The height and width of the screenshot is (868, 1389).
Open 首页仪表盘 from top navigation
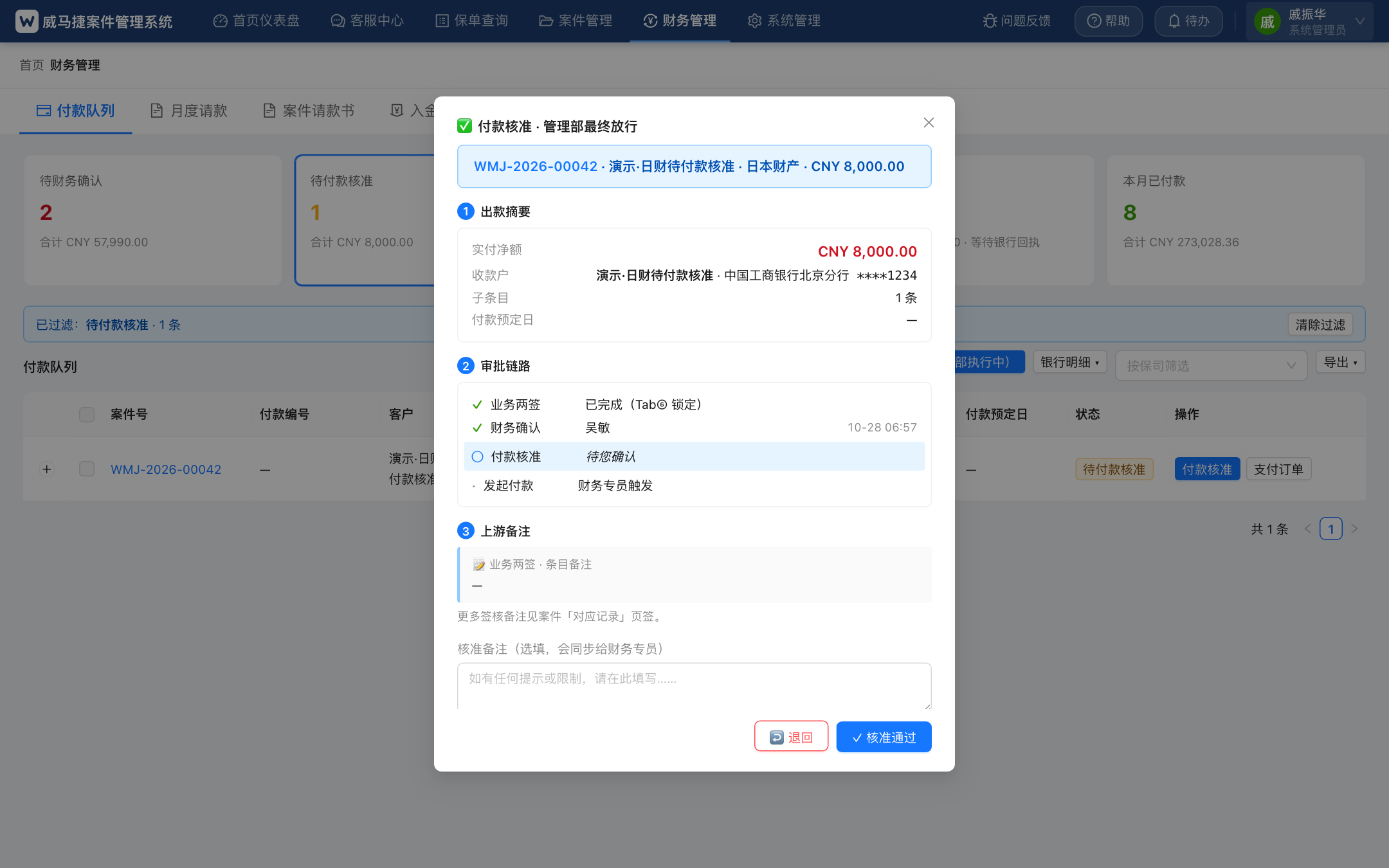[257, 21]
